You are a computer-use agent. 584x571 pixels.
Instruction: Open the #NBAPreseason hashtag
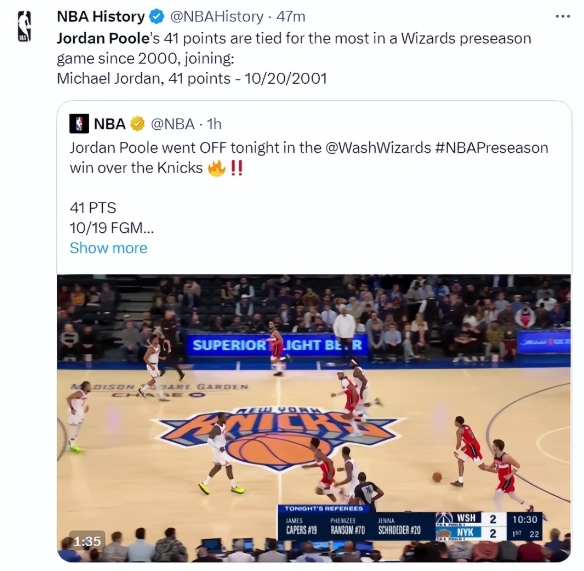(x=491, y=148)
